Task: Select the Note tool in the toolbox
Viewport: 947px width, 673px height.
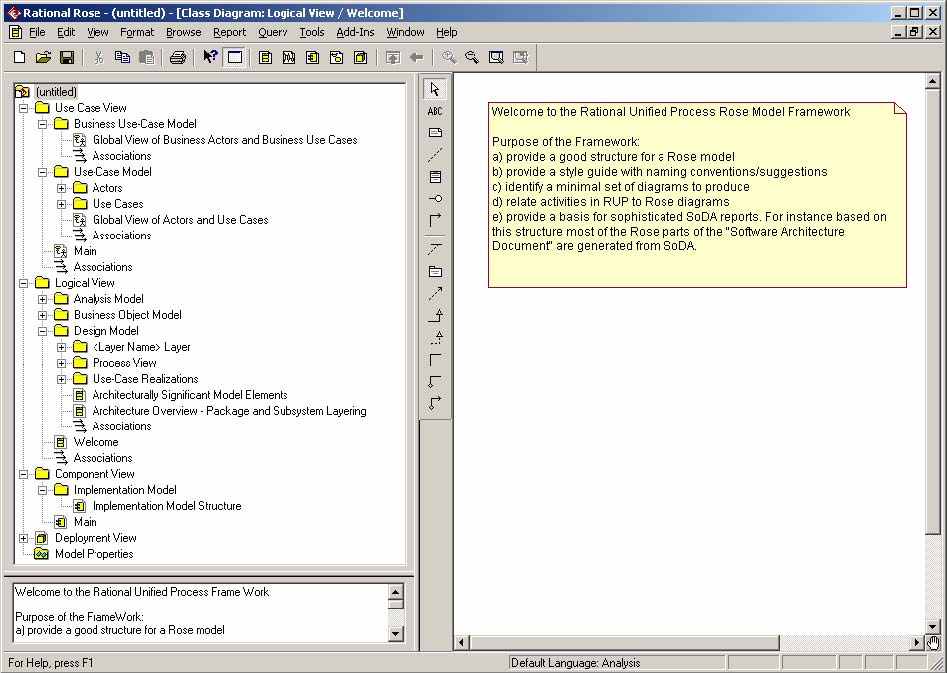Action: coord(435,133)
